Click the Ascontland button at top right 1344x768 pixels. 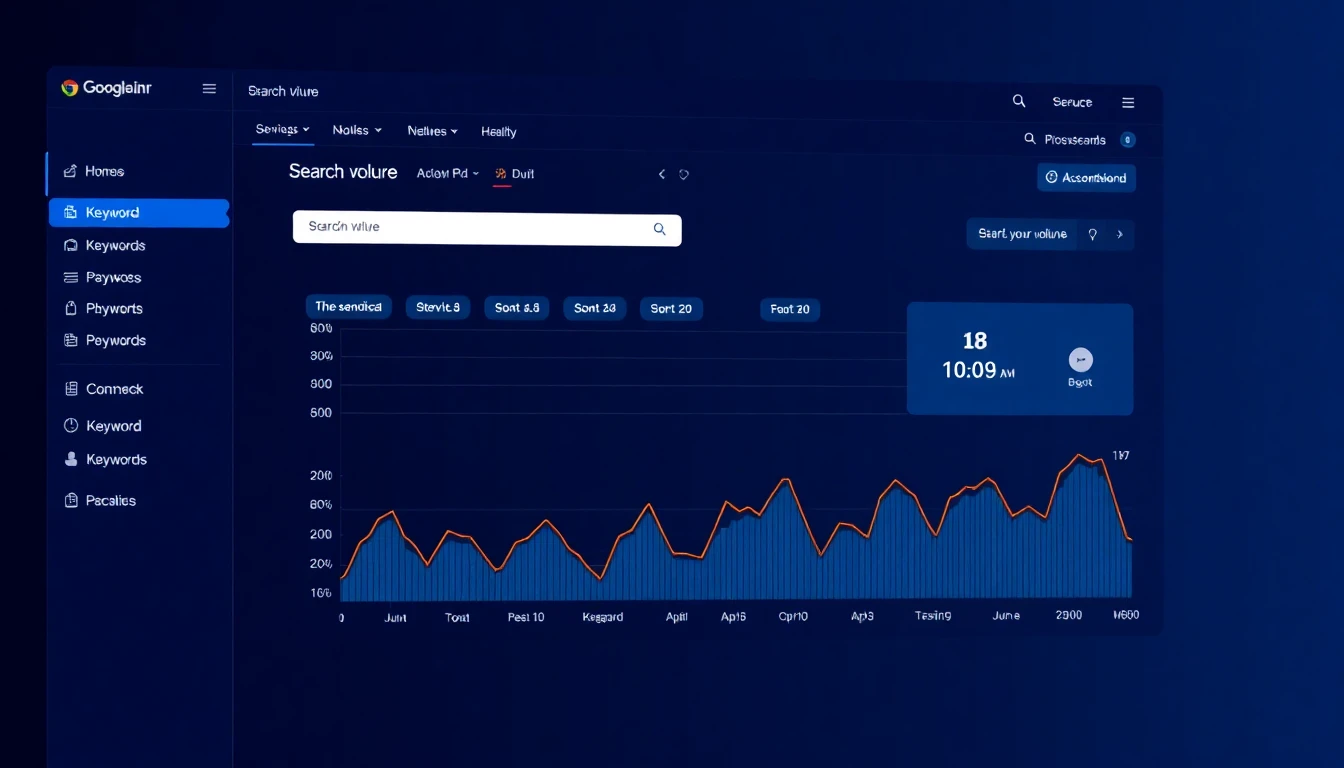(1086, 177)
